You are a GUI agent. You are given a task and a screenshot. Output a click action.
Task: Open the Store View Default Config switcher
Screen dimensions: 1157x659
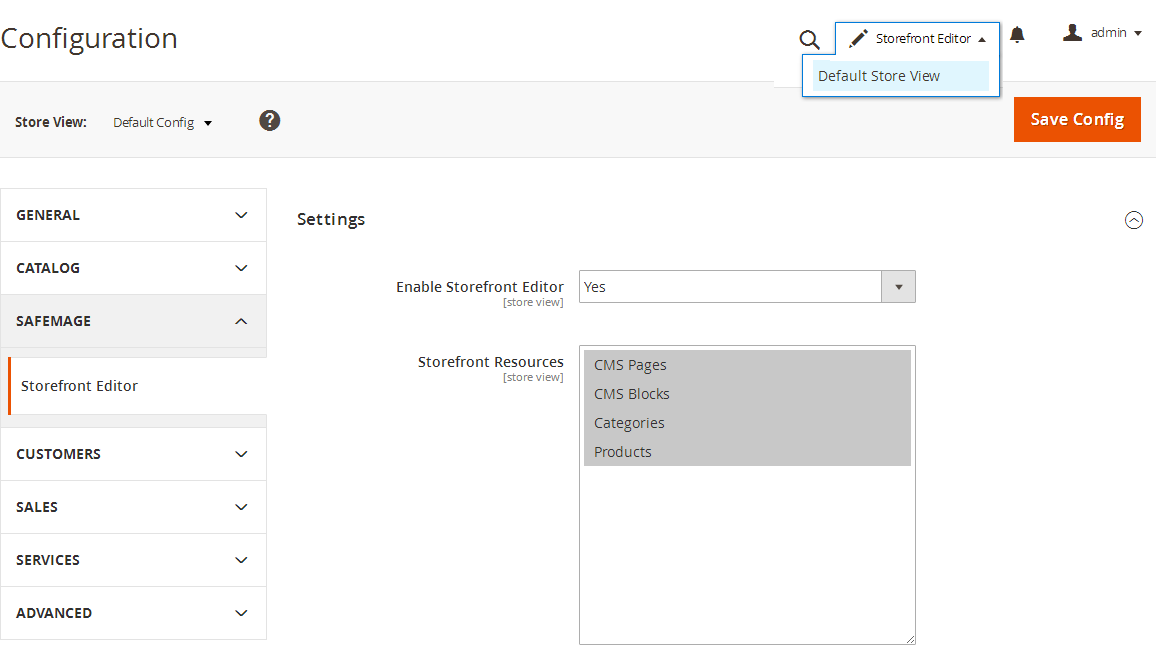162,123
